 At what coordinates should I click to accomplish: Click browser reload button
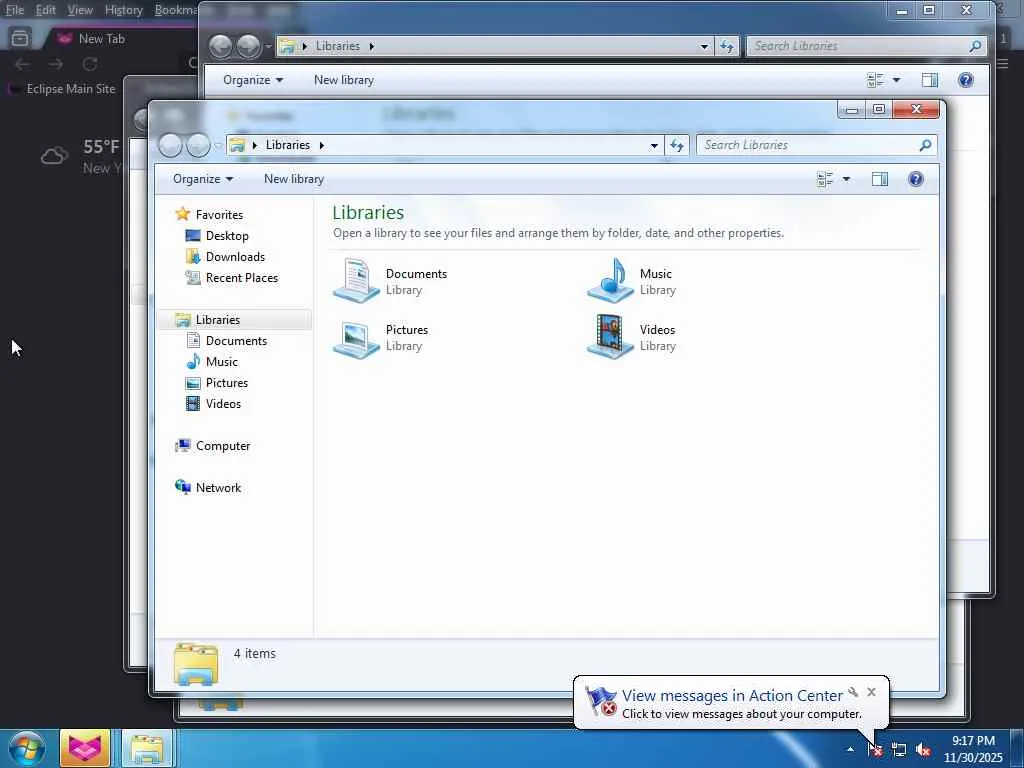(90, 64)
